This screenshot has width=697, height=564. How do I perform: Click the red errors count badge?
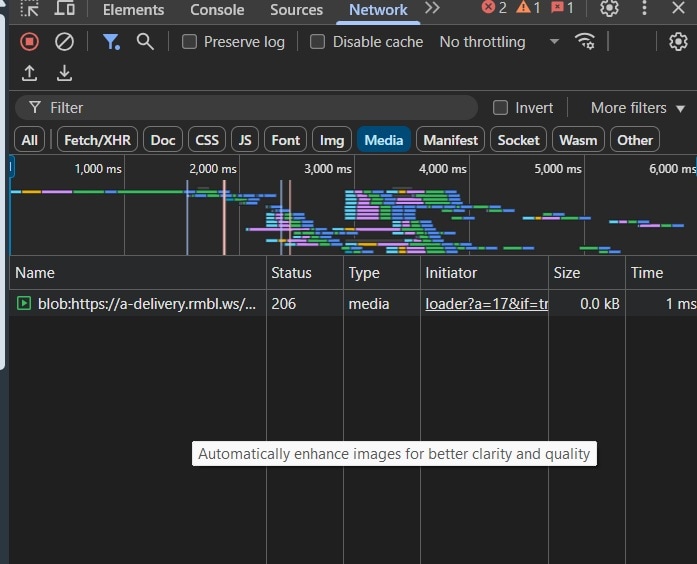(494, 8)
